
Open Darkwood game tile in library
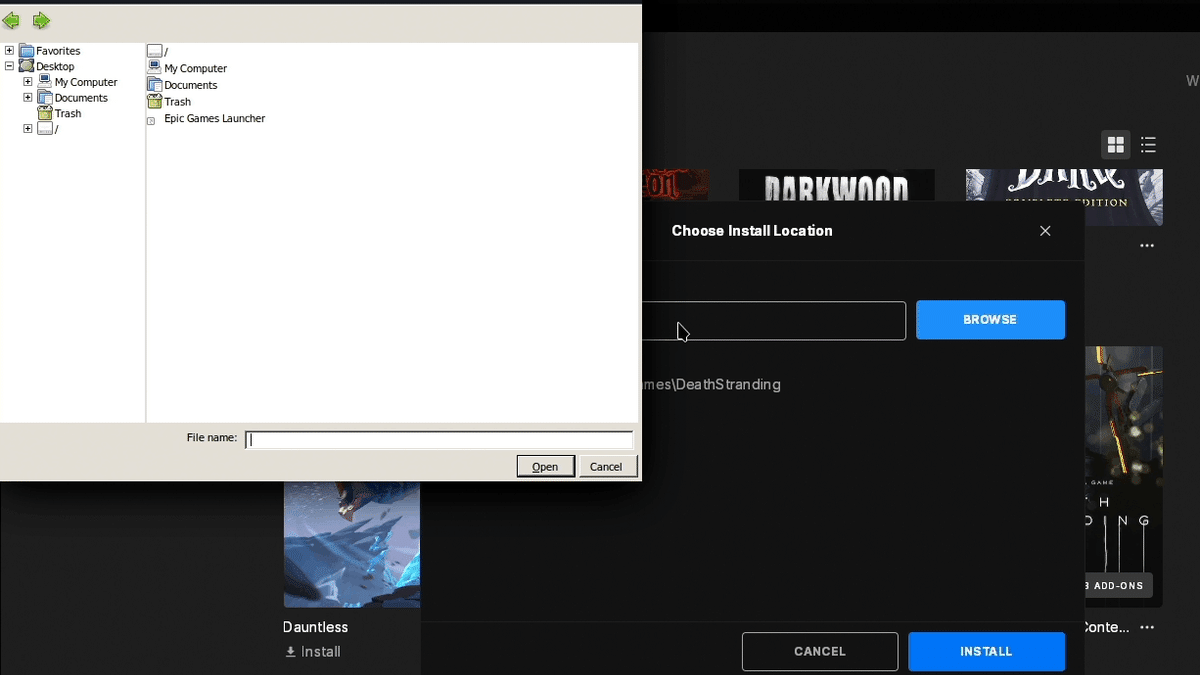click(837, 185)
